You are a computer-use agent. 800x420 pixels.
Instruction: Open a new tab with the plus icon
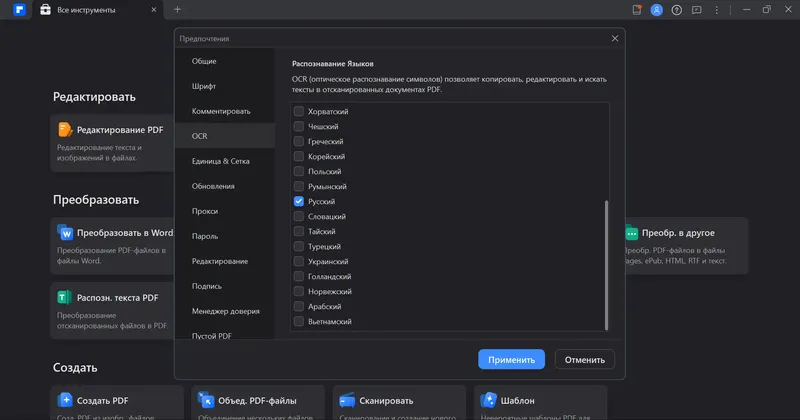pos(178,9)
